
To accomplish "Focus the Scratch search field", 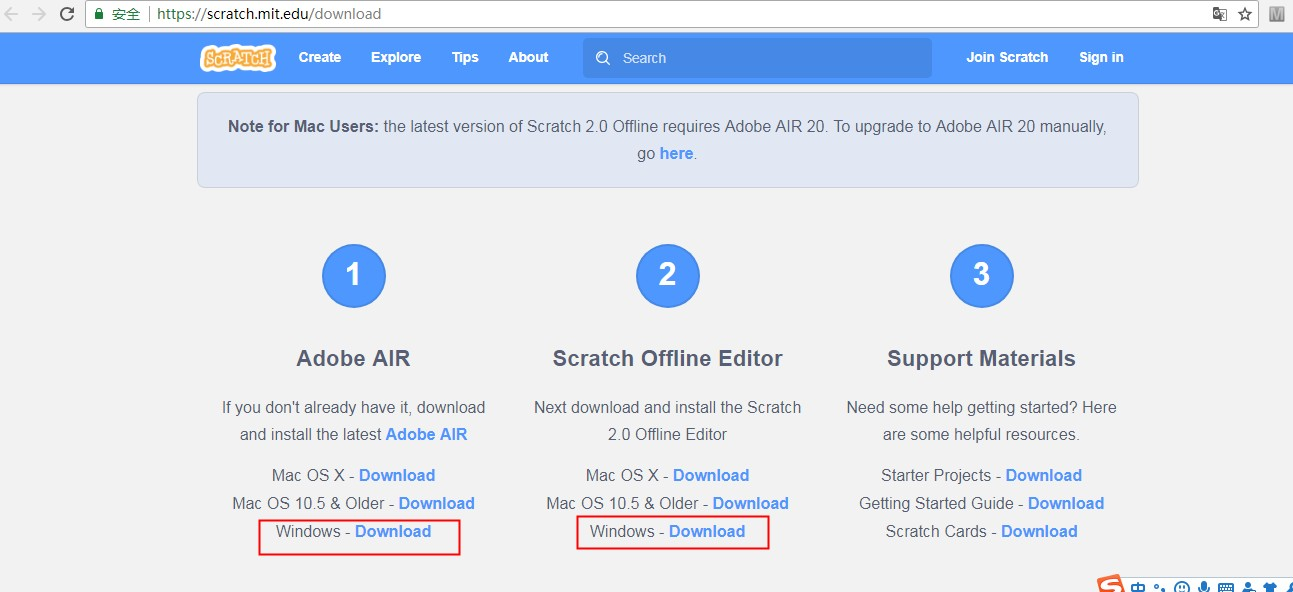I will coord(757,58).
